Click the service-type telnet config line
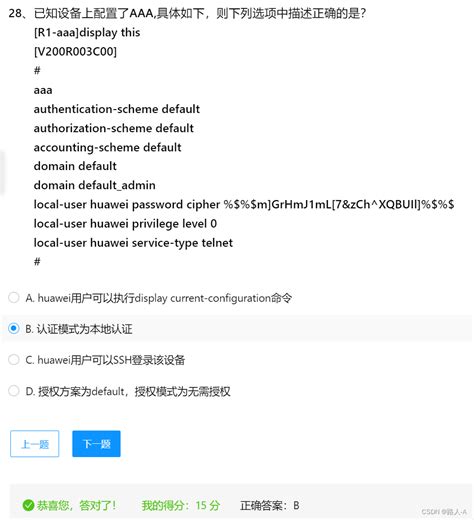The image size is (474, 520). click(x=133, y=243)
